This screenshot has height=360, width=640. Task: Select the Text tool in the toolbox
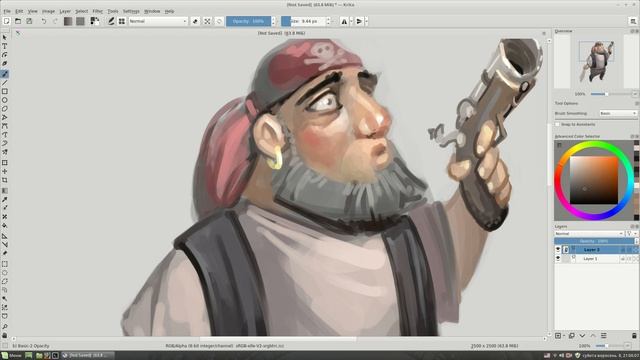pyautogui.click(x=4, y=46)
